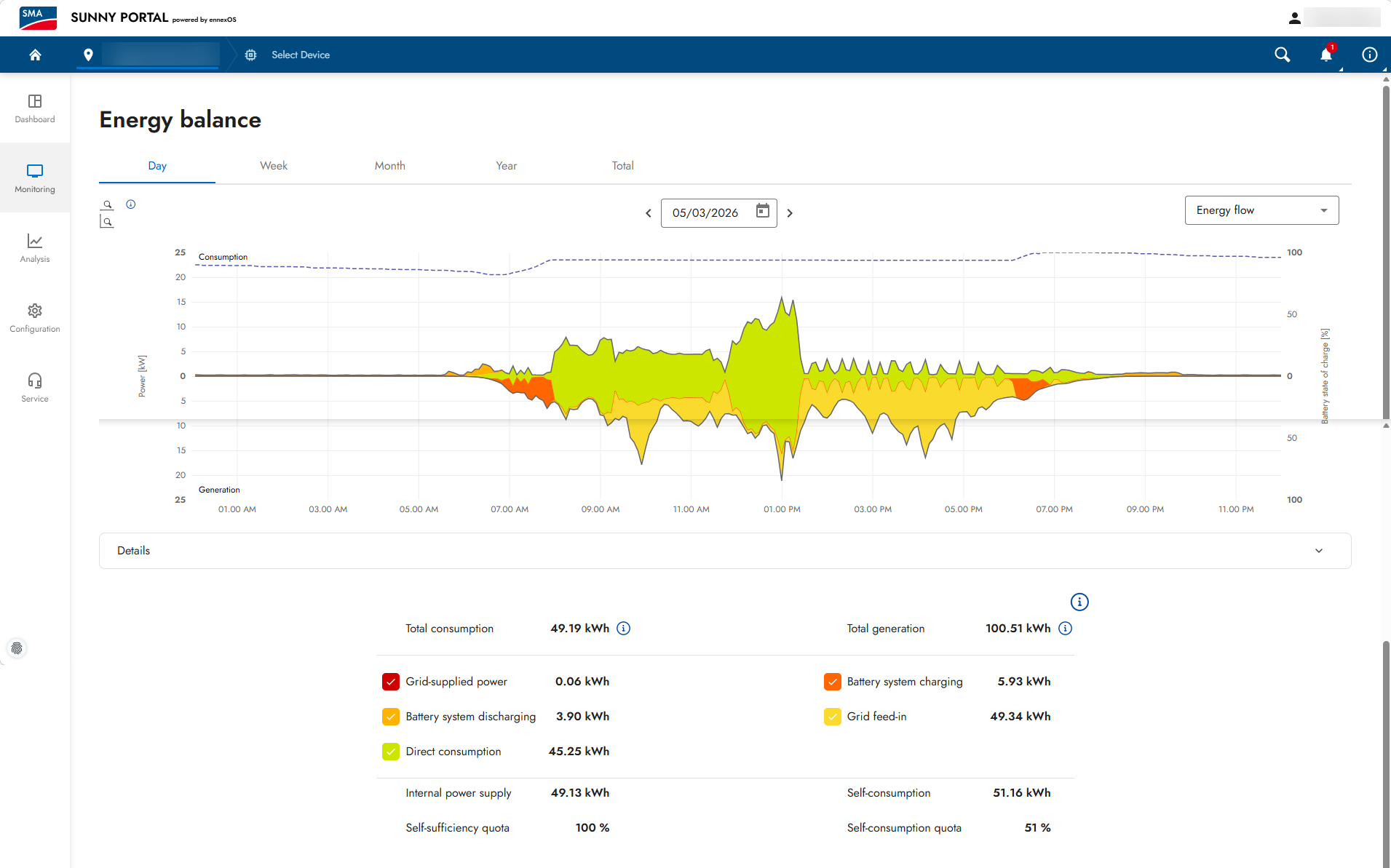Switch to the Month tab
Image resolution: width=1391 pixels, height=868 pixels.
pyautogui.click(x=390, y=166)
